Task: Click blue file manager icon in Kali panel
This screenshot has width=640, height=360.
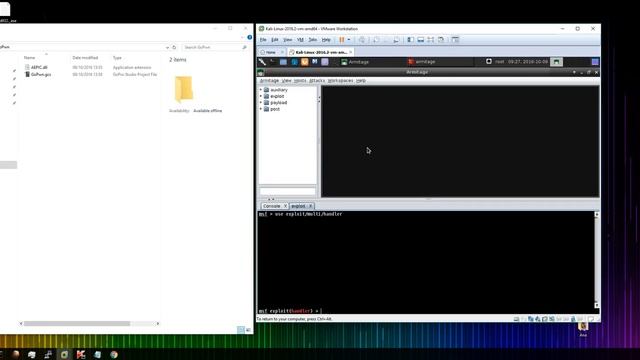Action: [x=283, y=62]
